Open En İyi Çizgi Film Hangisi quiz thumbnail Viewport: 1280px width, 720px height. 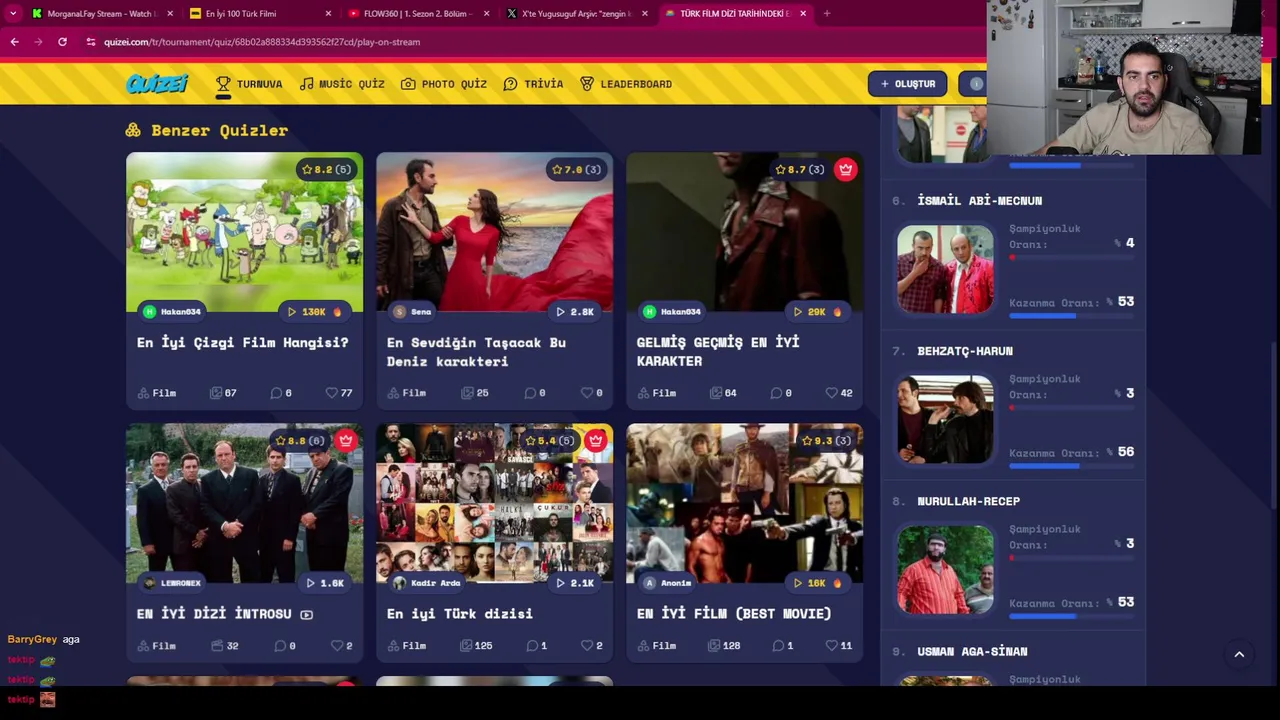[x=244, y=232]
